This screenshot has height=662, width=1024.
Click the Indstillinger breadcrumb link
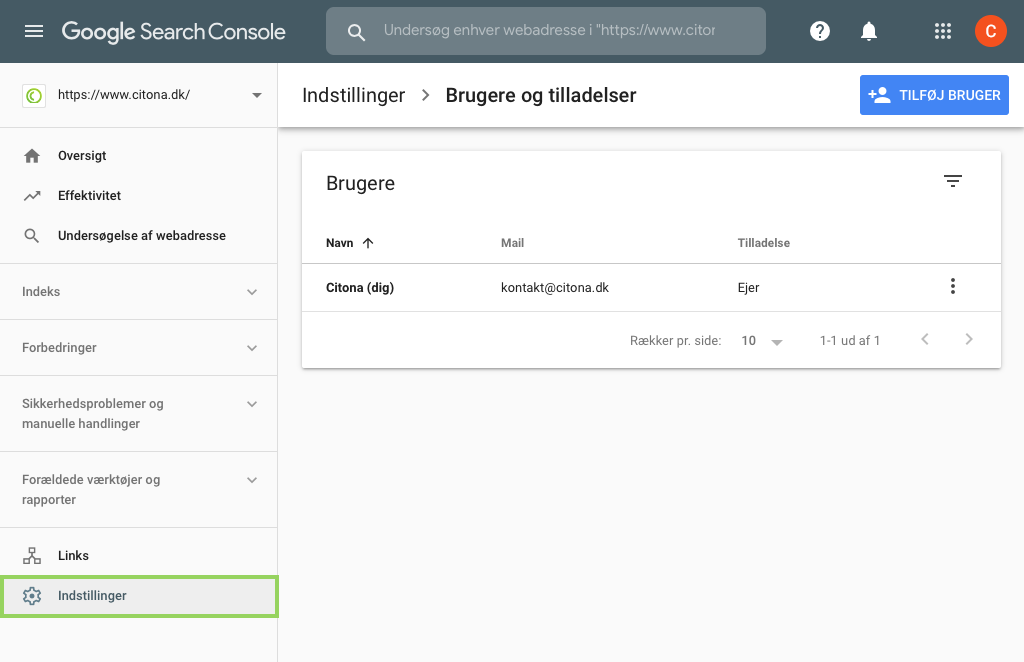(353, 95)
